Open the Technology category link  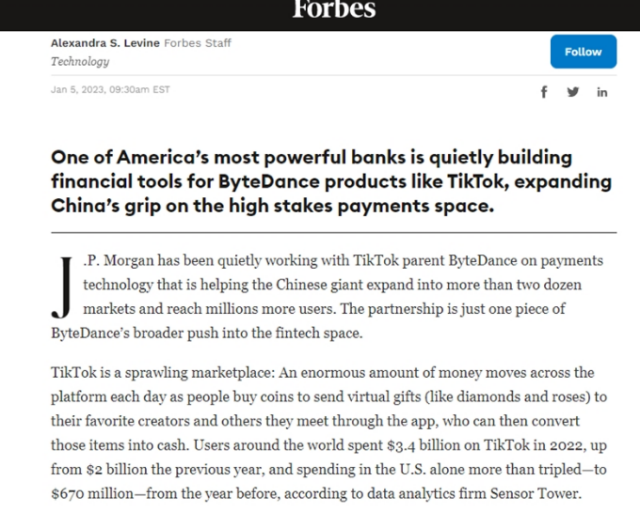[80, 61]
